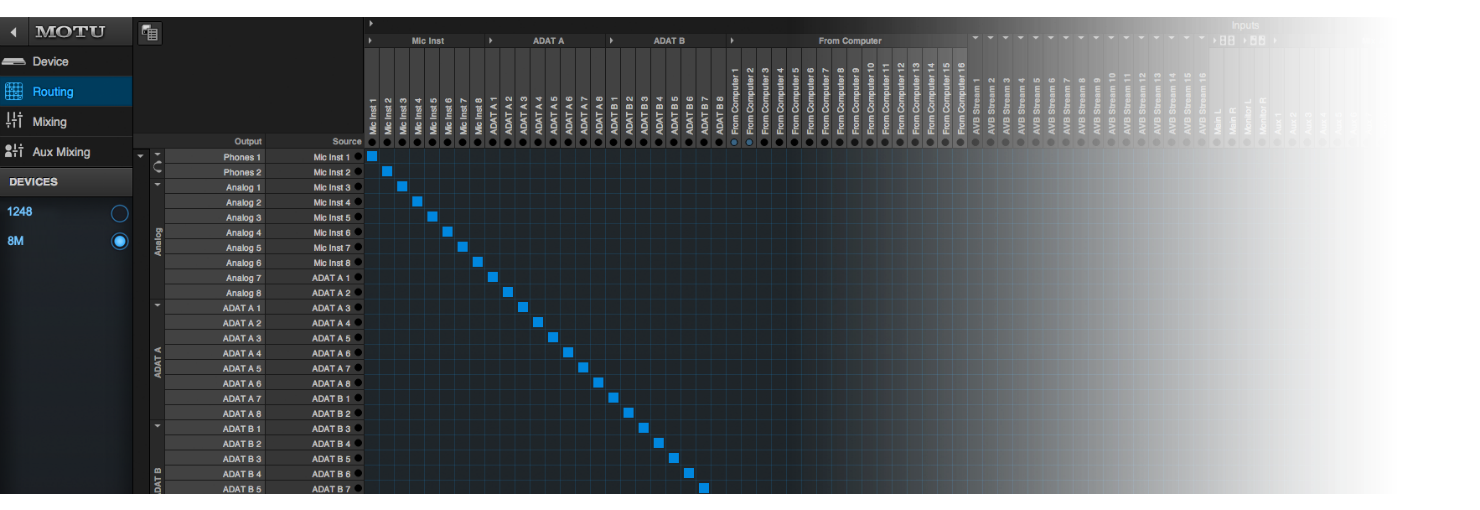Collapse the ADAT A input group header
Screen dimensions: 1480x510
tap(491, 41)
